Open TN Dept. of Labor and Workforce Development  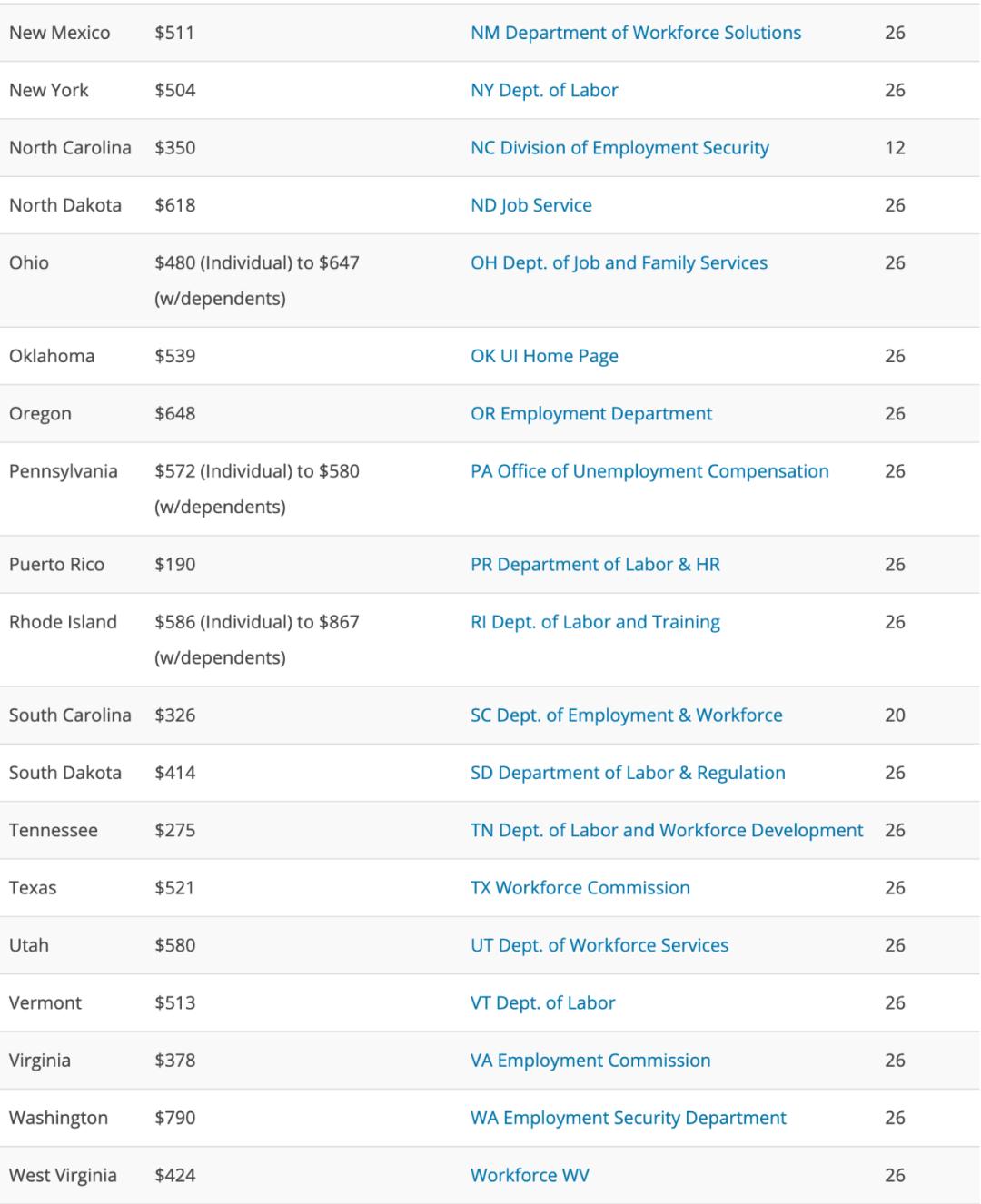point(667,830)
